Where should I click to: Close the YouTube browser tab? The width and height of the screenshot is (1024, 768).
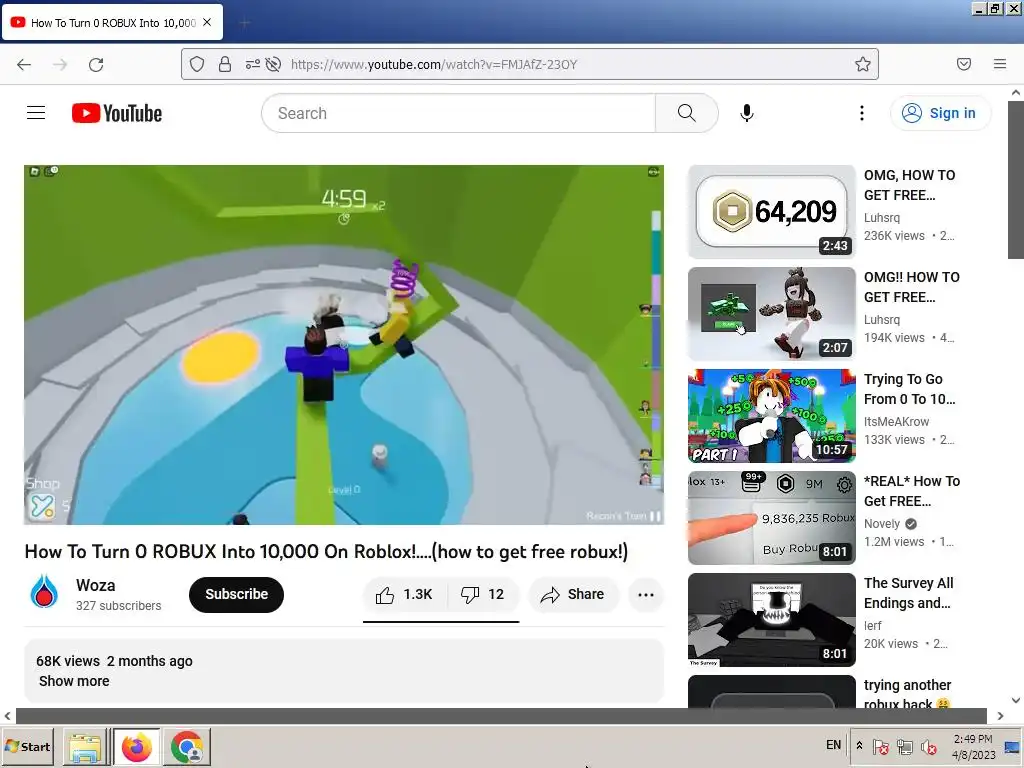click(207, 22)
